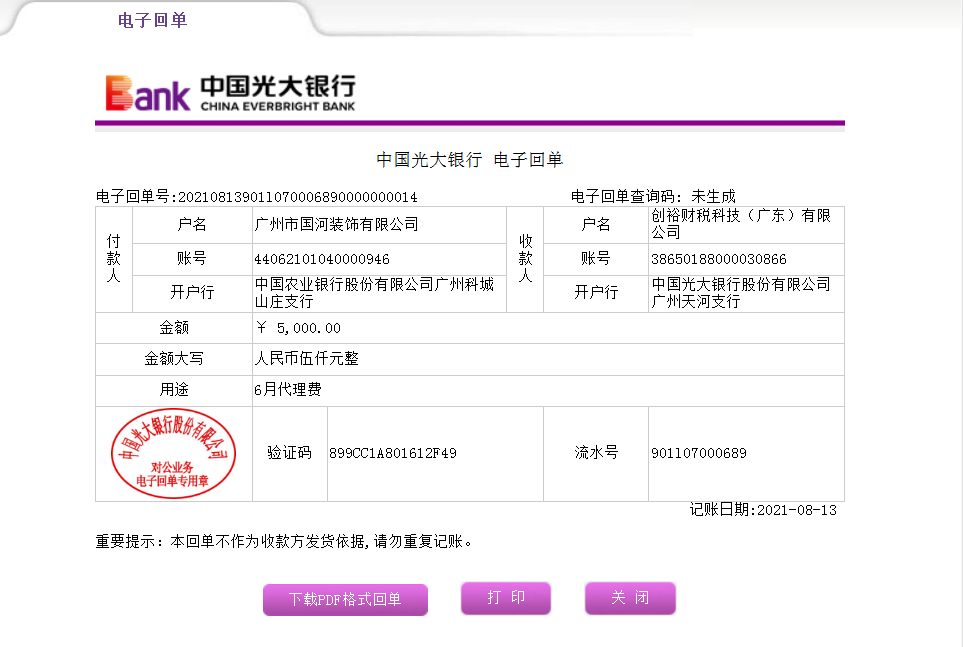Click the 金额 row label

coord(174,327)
